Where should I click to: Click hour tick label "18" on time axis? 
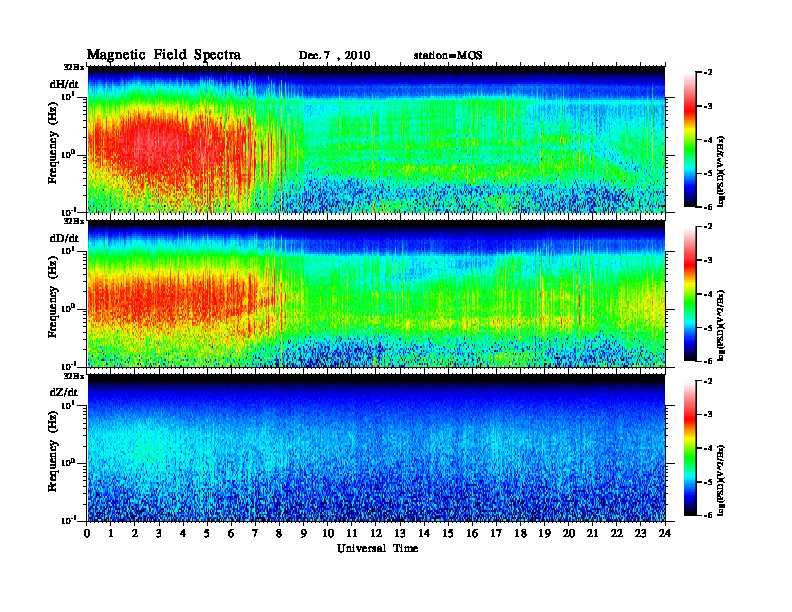pos(520,533)
